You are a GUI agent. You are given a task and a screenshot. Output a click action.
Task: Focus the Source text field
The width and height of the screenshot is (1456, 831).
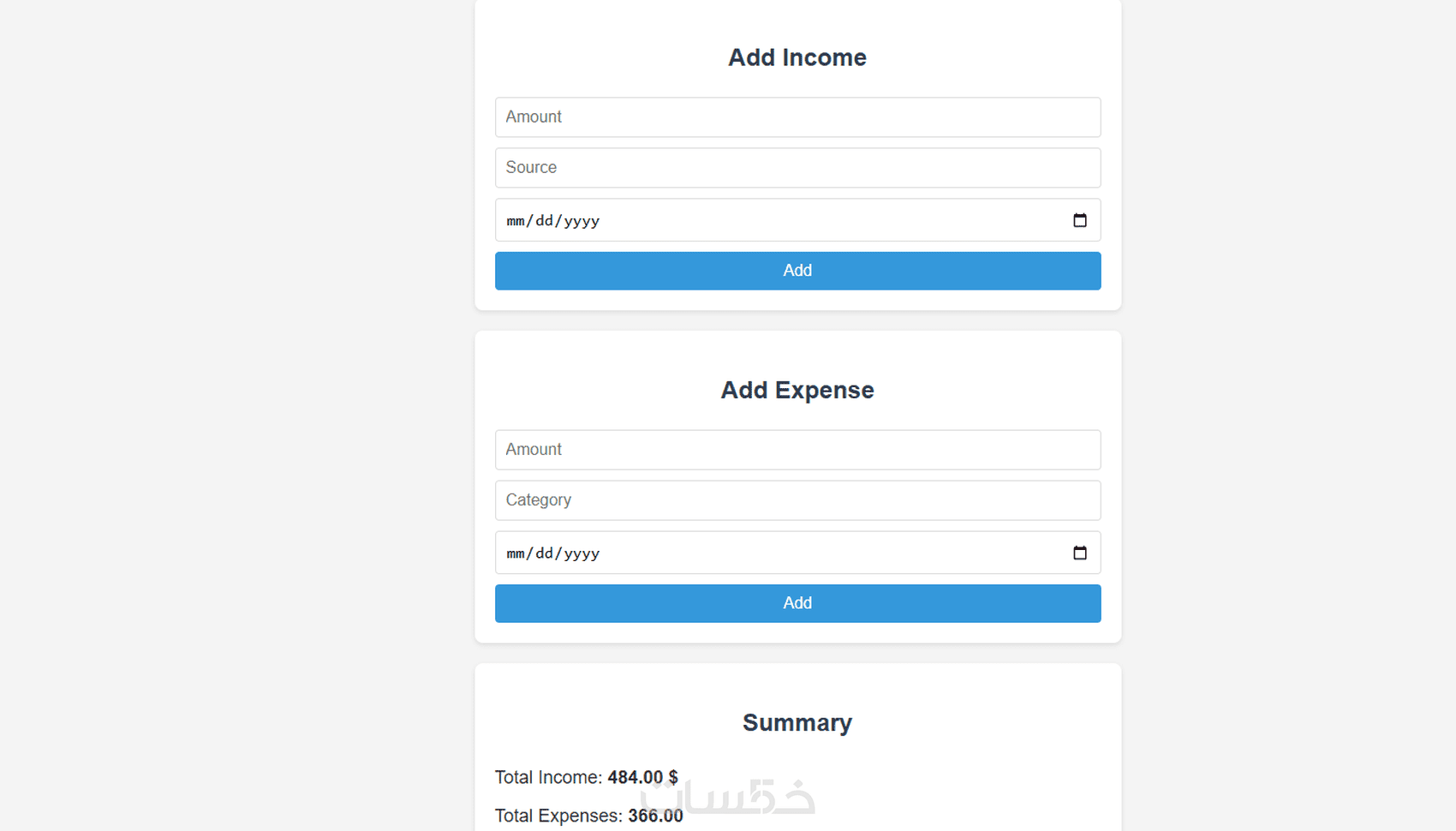[x=797, y=167]
